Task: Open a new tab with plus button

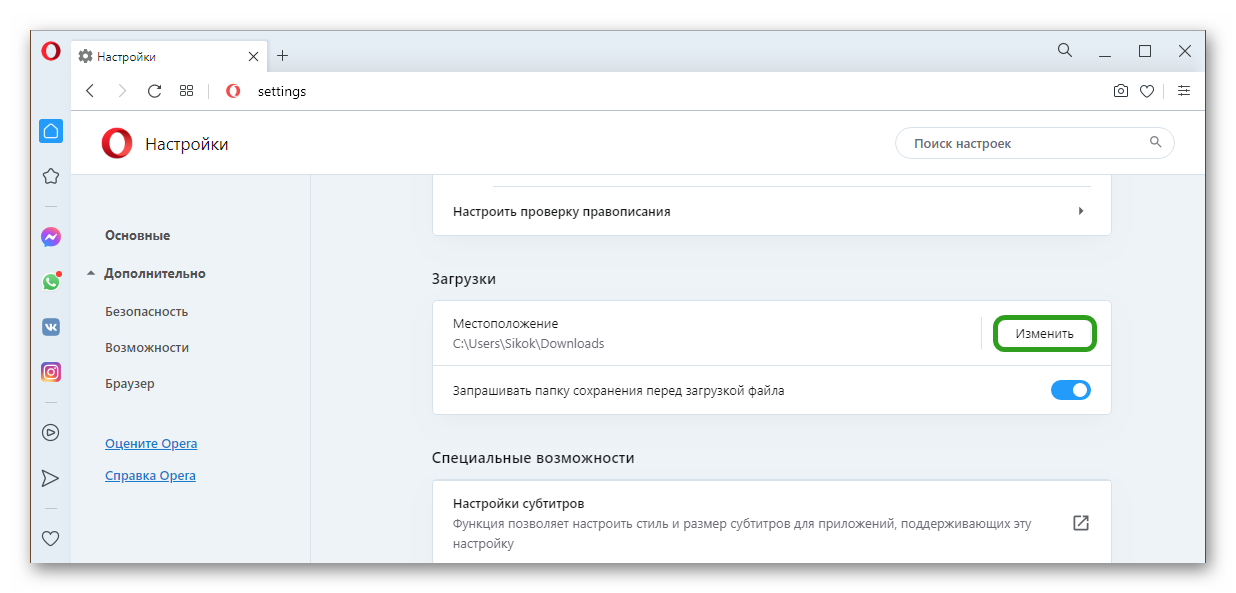Action: [282, 56]
